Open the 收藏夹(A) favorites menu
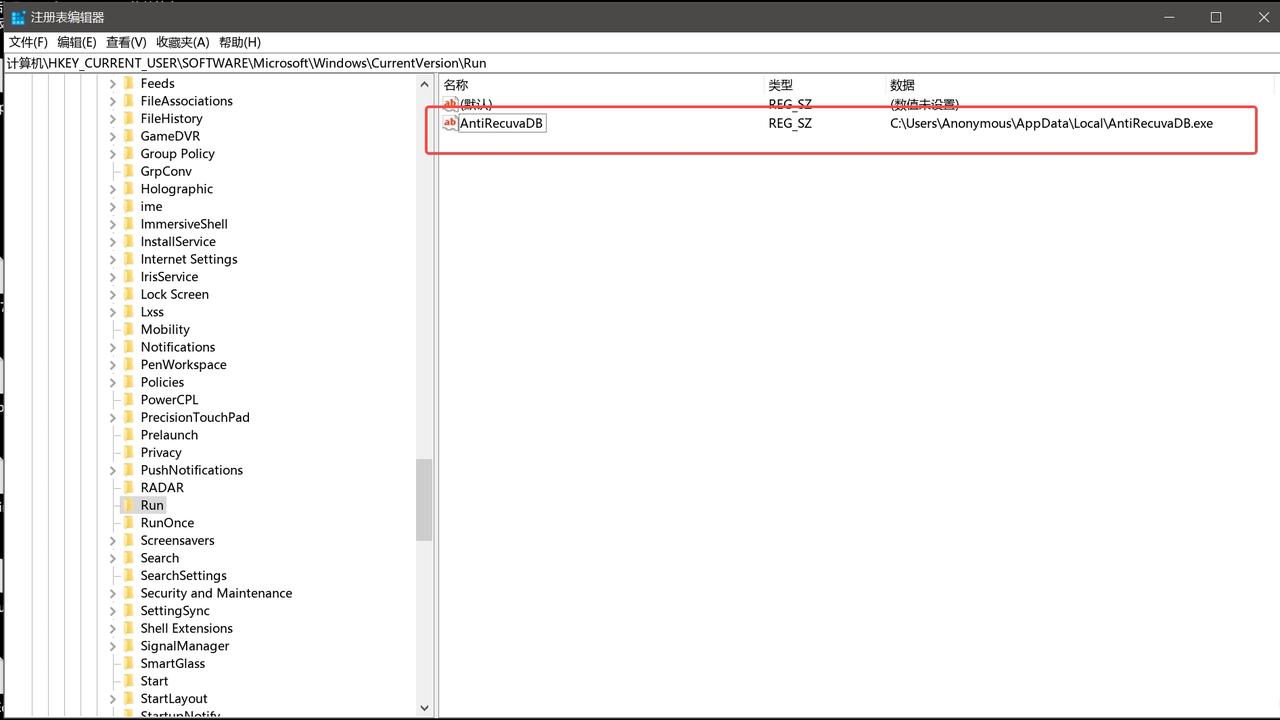This screenshot has width=1280, height=720. click(x=182, y=42)
